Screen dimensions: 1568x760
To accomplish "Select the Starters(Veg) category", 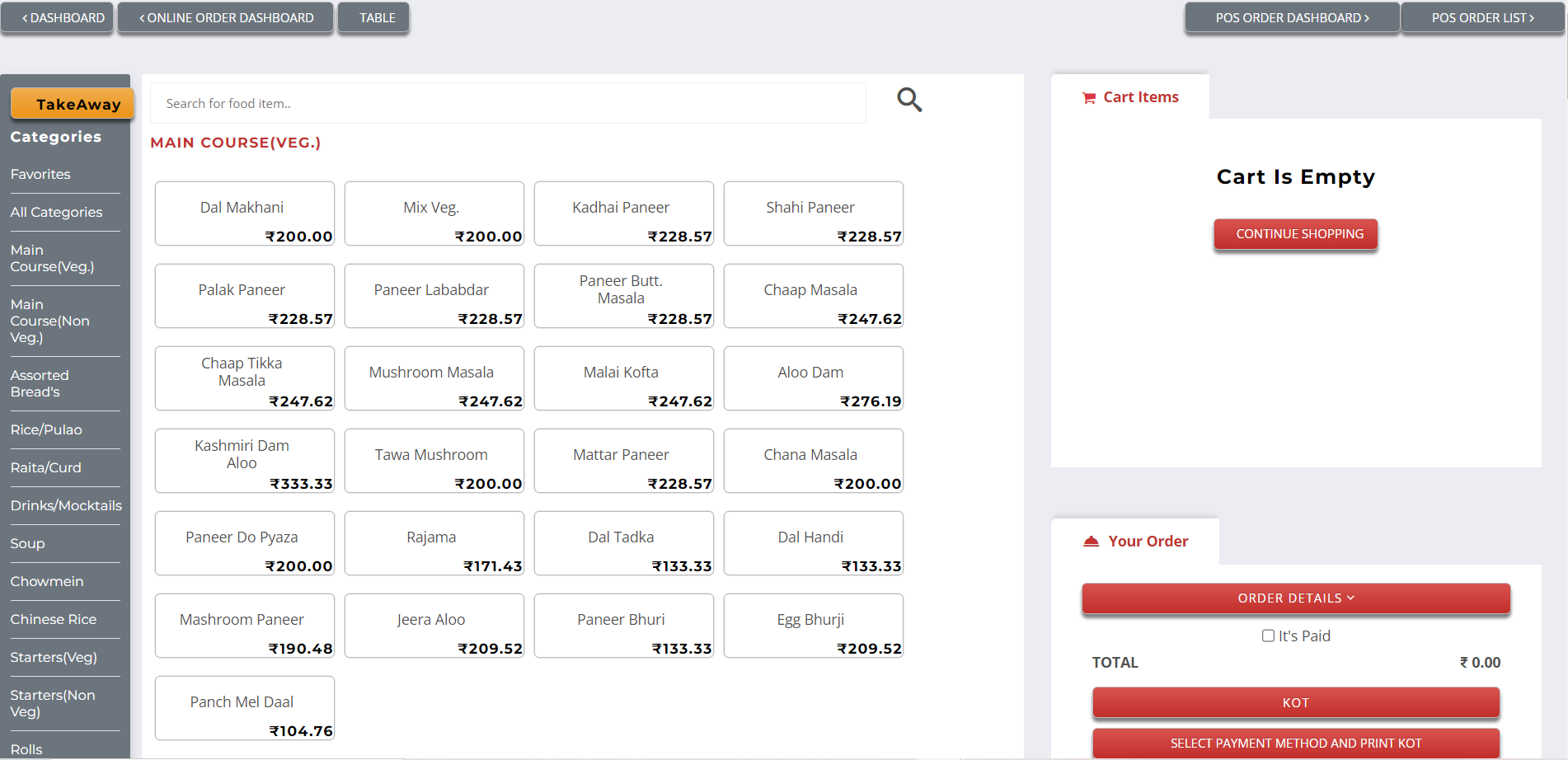I will coord(54,657).
